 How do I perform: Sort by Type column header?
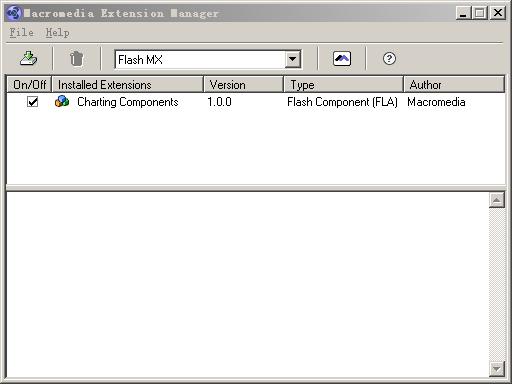coord(343,85)
